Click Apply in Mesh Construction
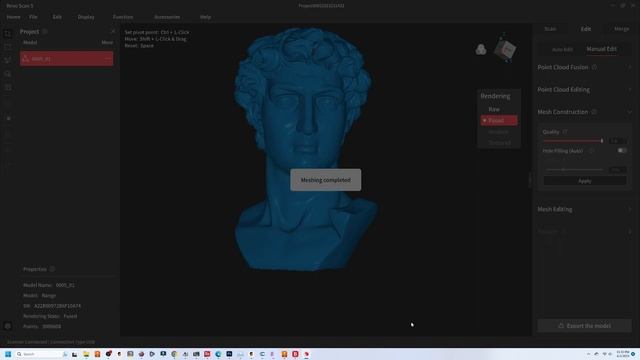The width and height of the screenshot is (640, 360). point(585,181)
